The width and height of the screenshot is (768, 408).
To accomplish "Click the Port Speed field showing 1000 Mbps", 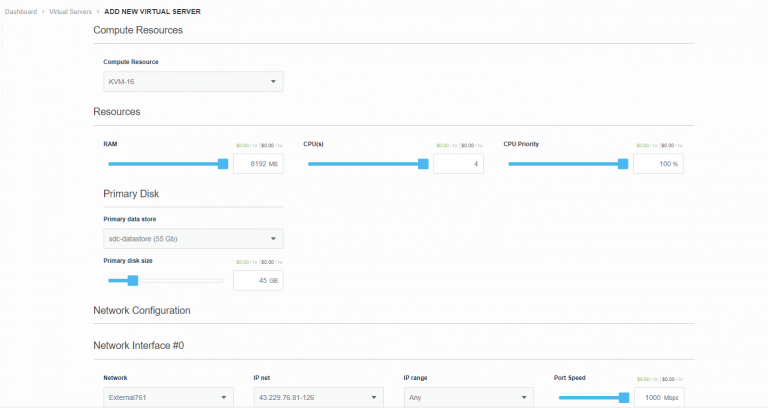I will click(x=659, y=398).
